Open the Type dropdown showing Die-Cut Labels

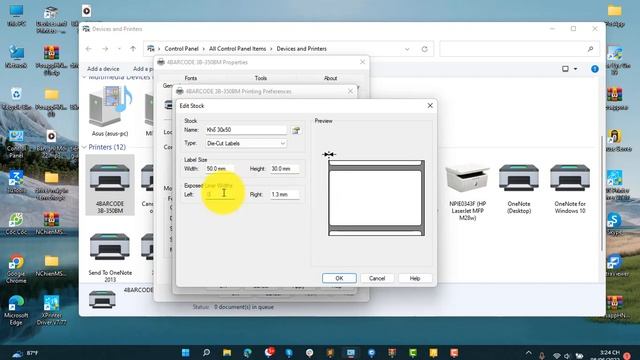[246, 143]
